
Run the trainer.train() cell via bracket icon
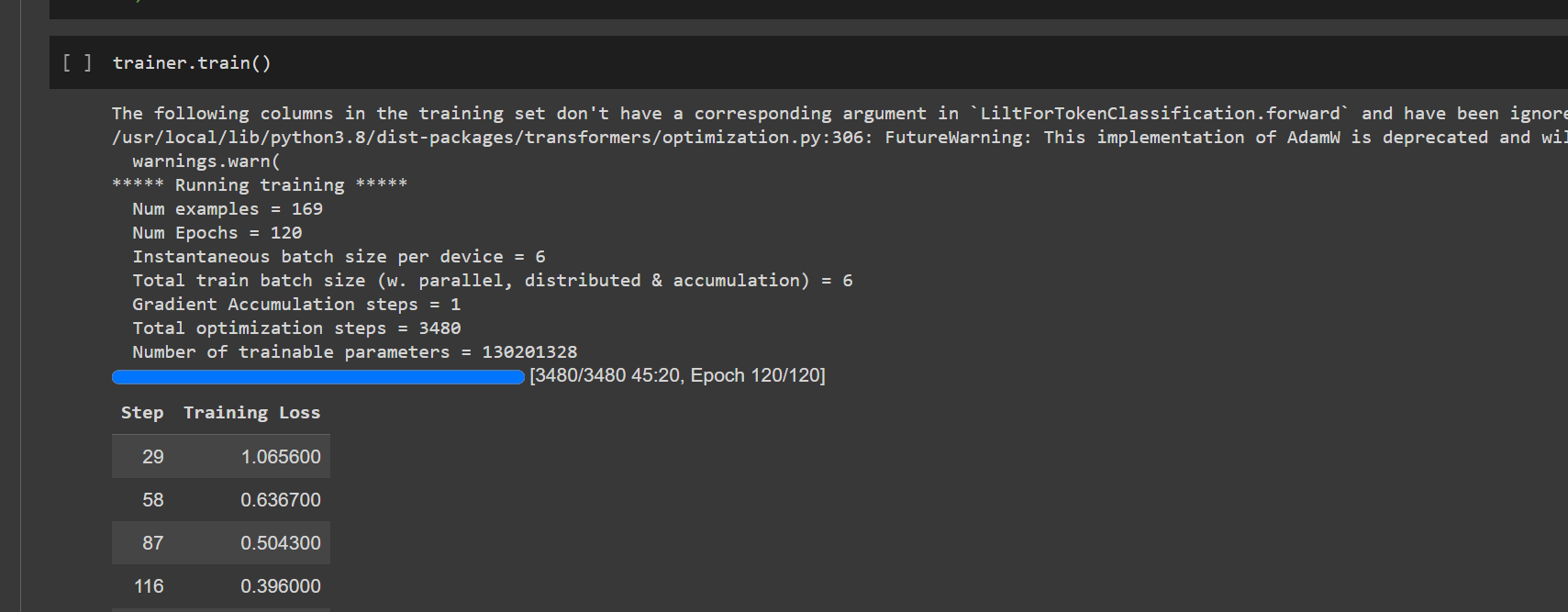(77, 63)
